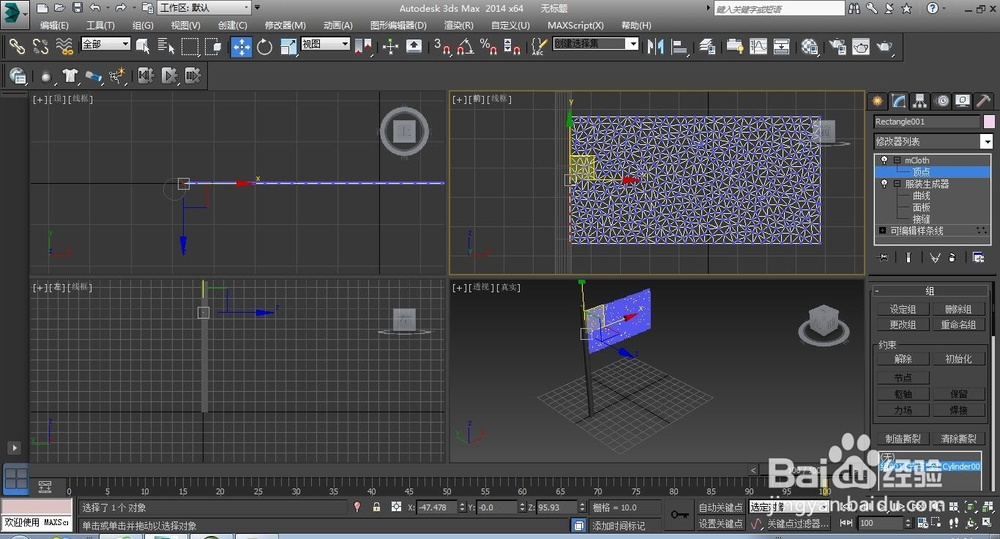1000x539 pixels.
Task: Toggle the Spinner Snap icon
Action: [512, 46]
